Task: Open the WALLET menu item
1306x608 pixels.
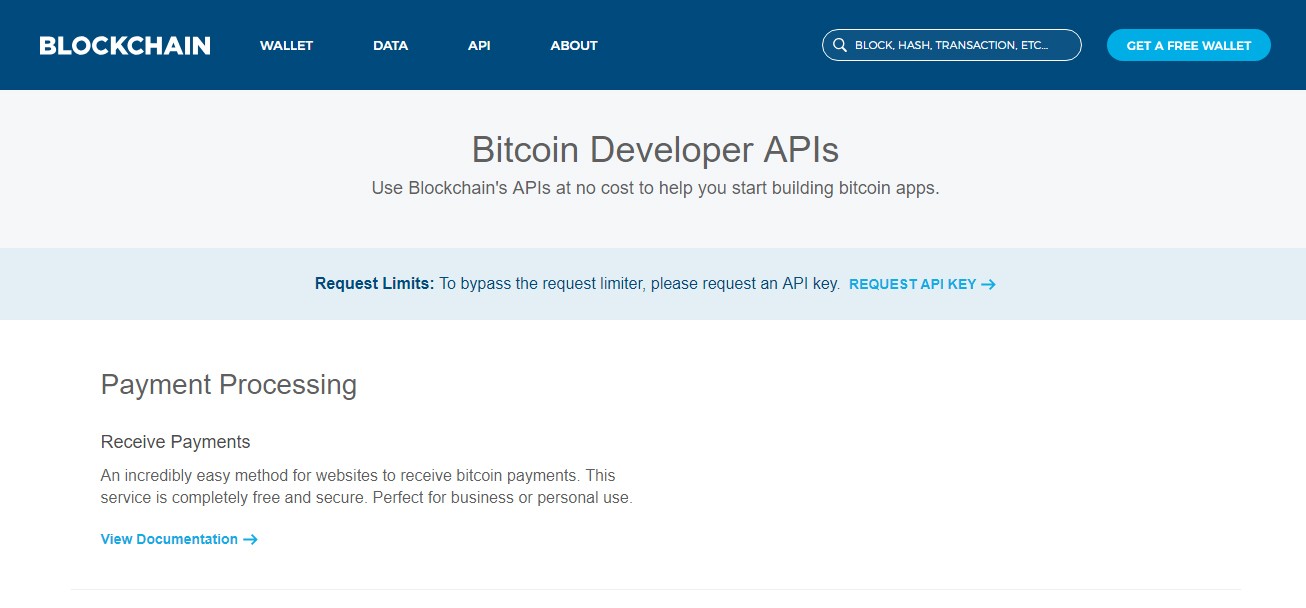Action: pos(286,45)
